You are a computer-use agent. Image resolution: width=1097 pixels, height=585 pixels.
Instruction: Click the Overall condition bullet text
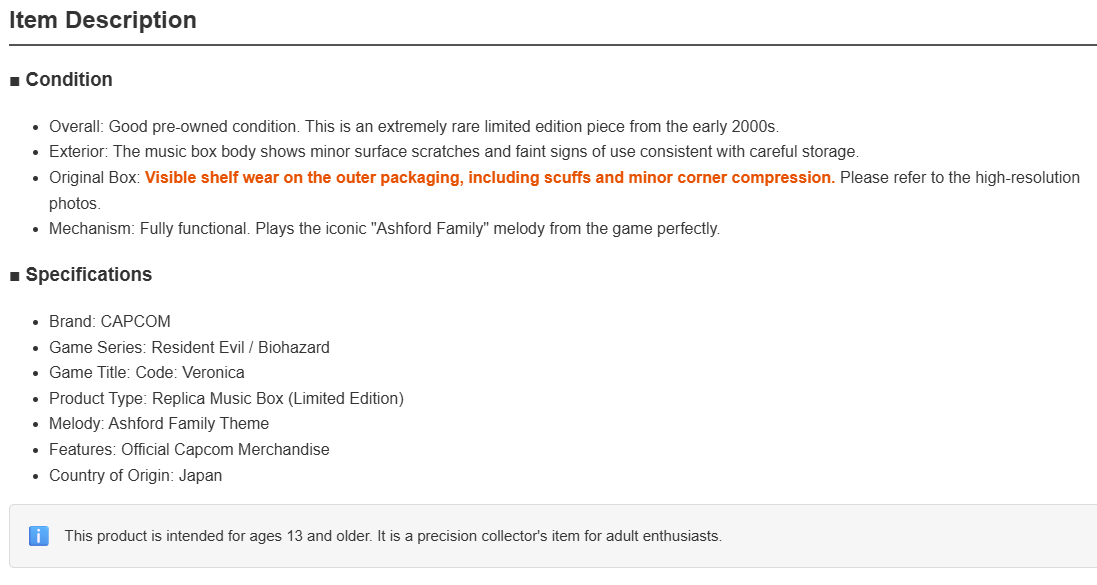click(x=413, y=127)
